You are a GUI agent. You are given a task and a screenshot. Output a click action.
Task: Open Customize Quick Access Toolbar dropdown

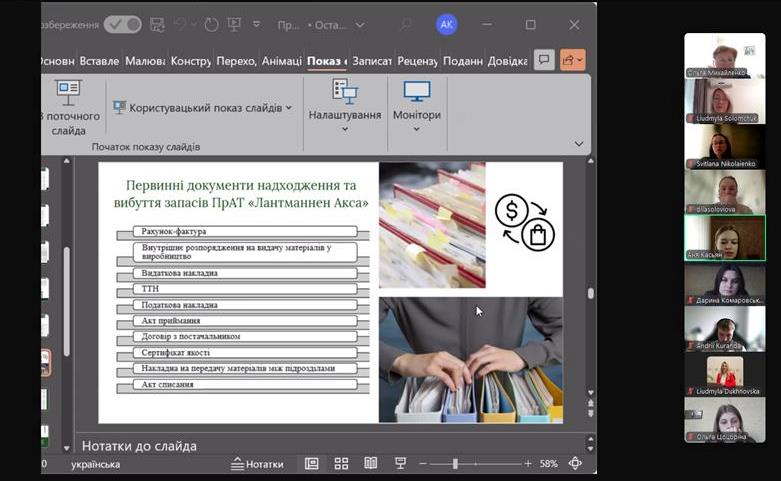click(257, 24)
